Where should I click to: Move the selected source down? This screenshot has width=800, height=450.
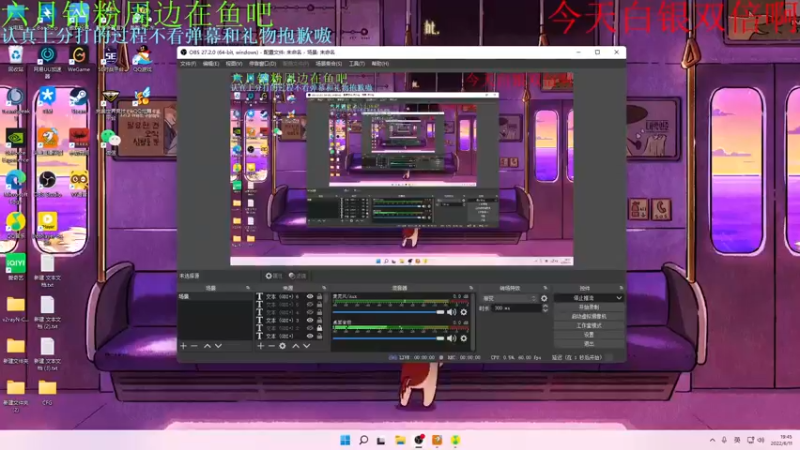tap(307, 346)
